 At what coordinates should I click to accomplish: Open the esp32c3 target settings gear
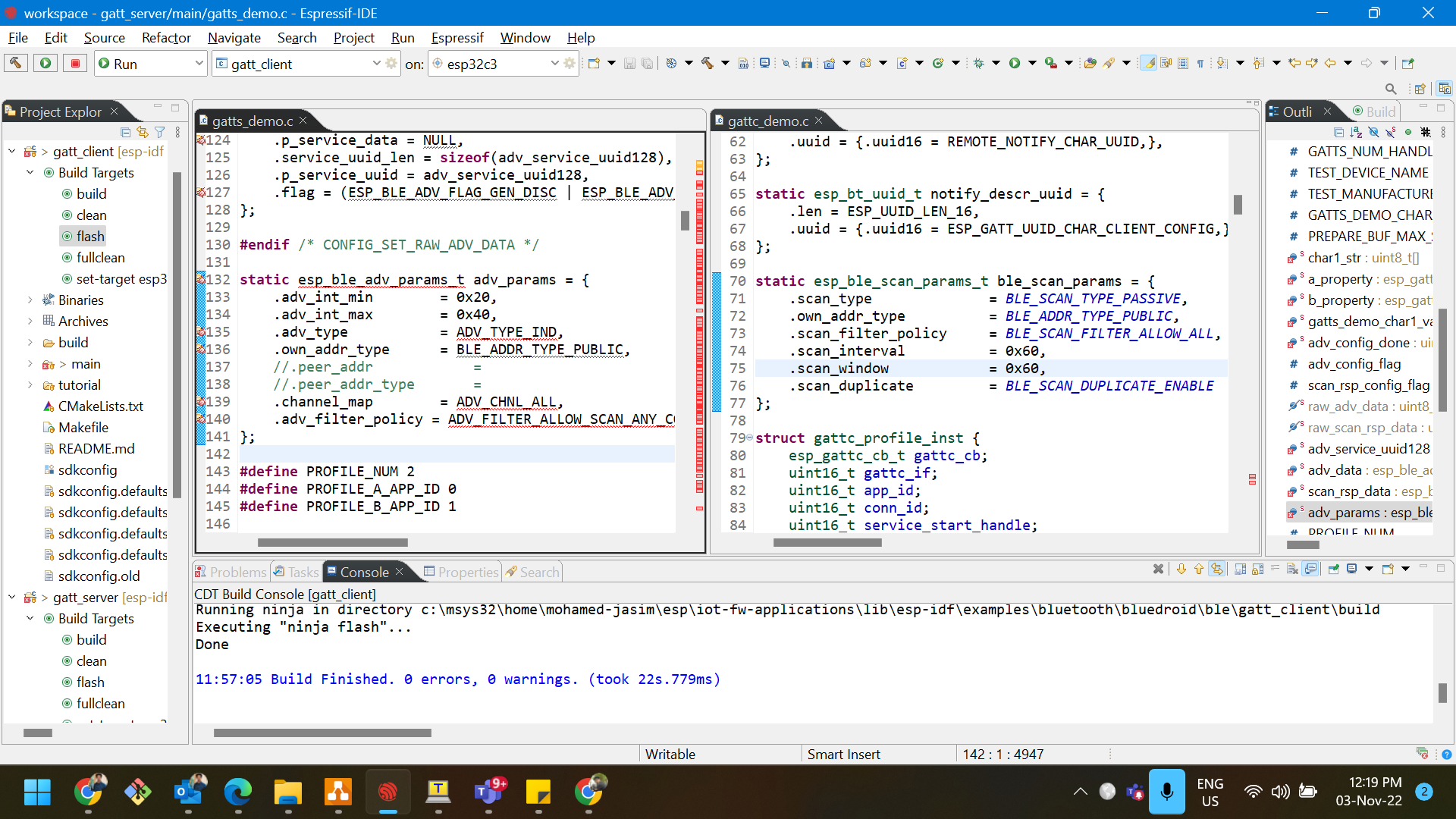click(570, 64)
